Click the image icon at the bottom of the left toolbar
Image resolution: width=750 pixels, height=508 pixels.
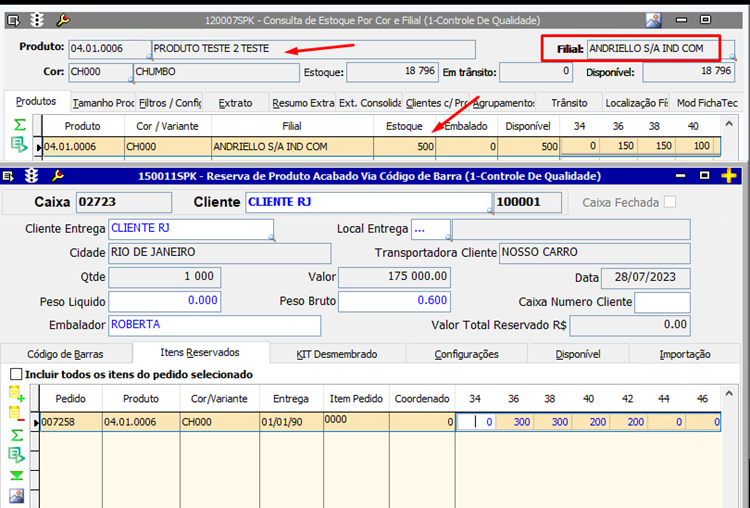(17, 496)
